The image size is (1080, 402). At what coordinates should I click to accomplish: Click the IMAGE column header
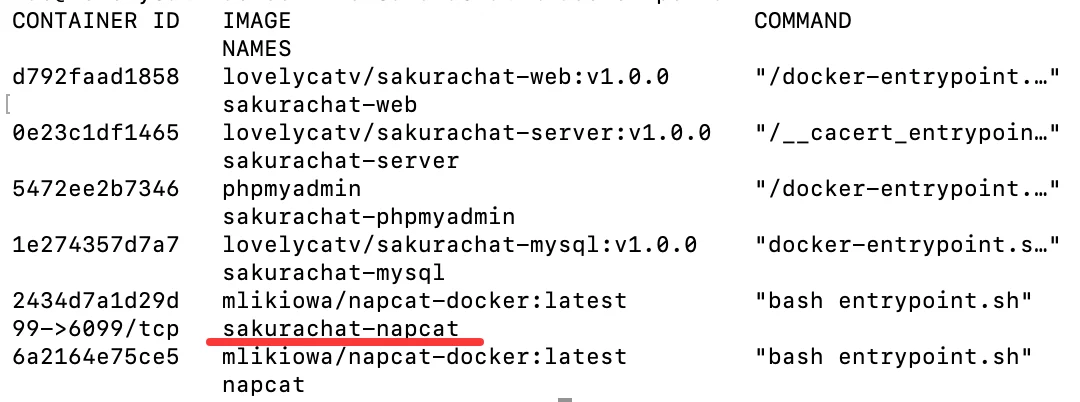click(257, 20)
